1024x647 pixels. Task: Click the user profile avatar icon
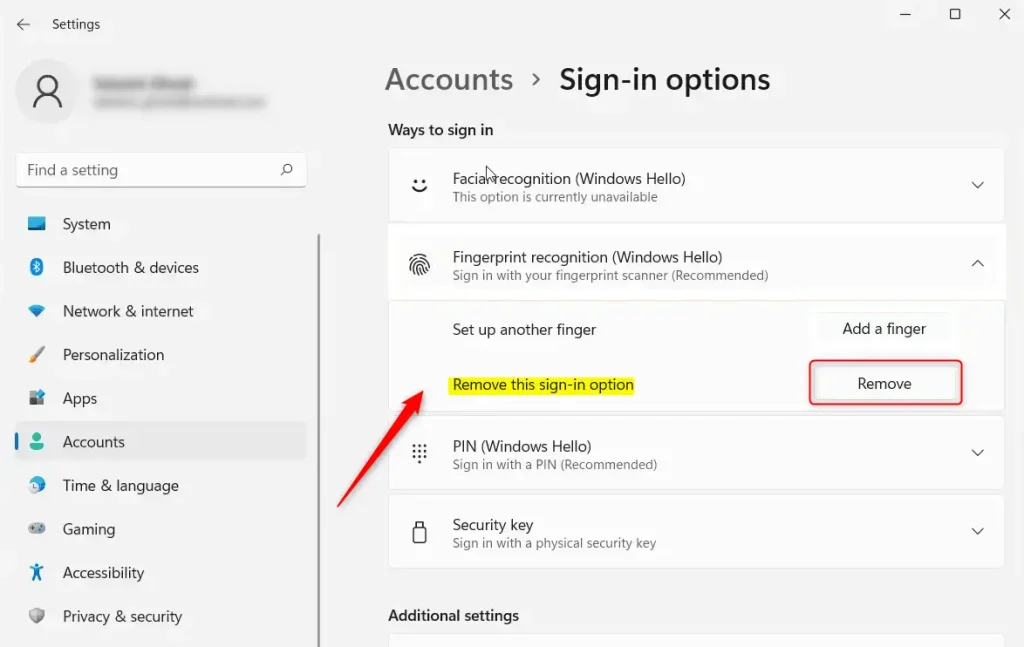[x=47, y=92]
